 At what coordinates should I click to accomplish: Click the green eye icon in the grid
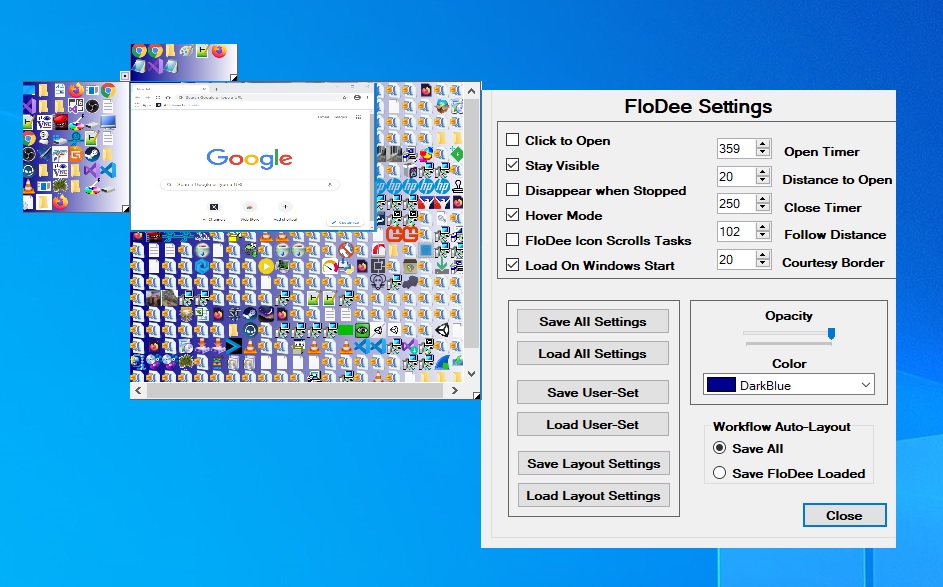[363, 329]
